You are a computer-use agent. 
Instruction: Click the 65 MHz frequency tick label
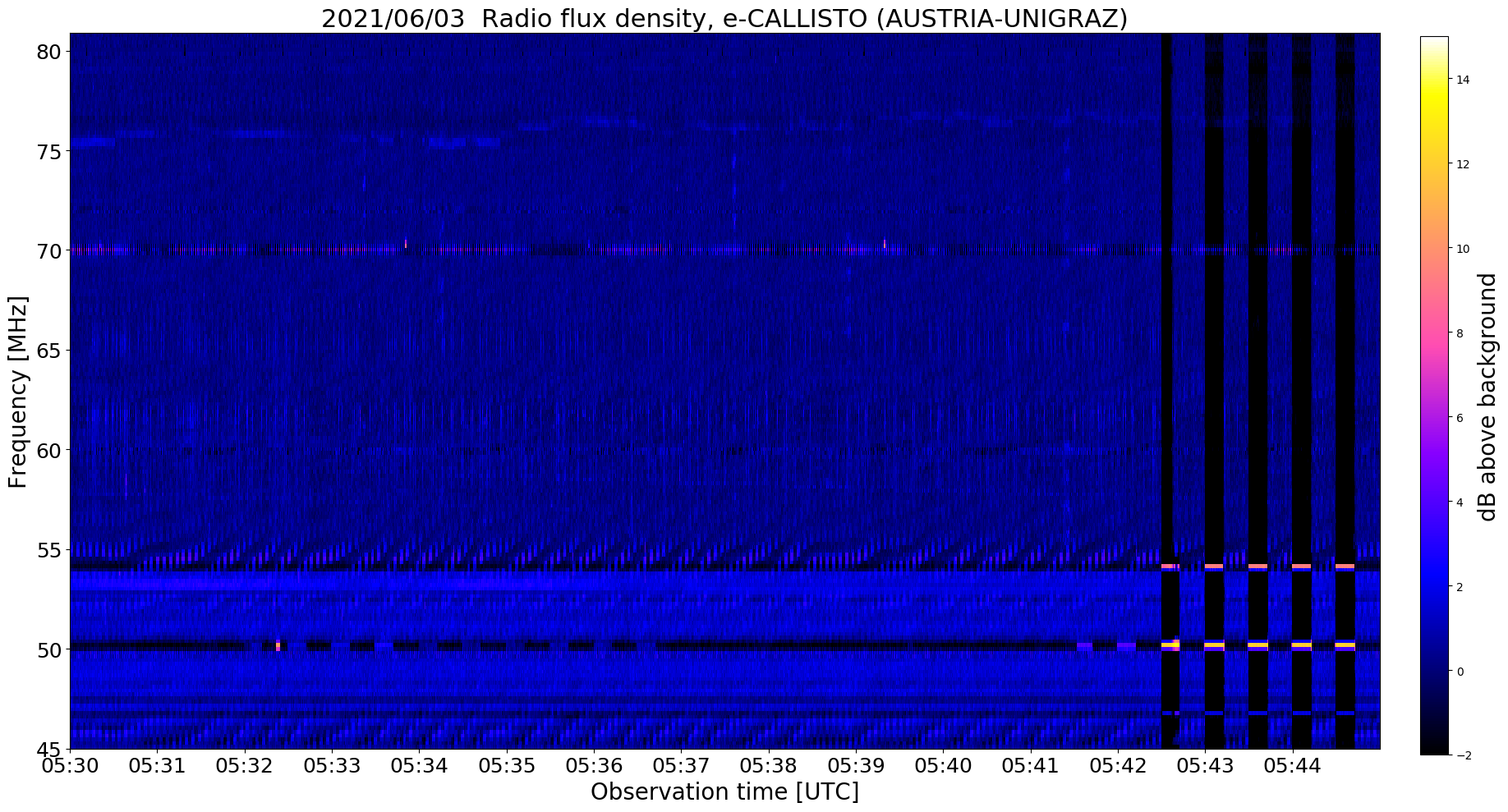(48, 351)
